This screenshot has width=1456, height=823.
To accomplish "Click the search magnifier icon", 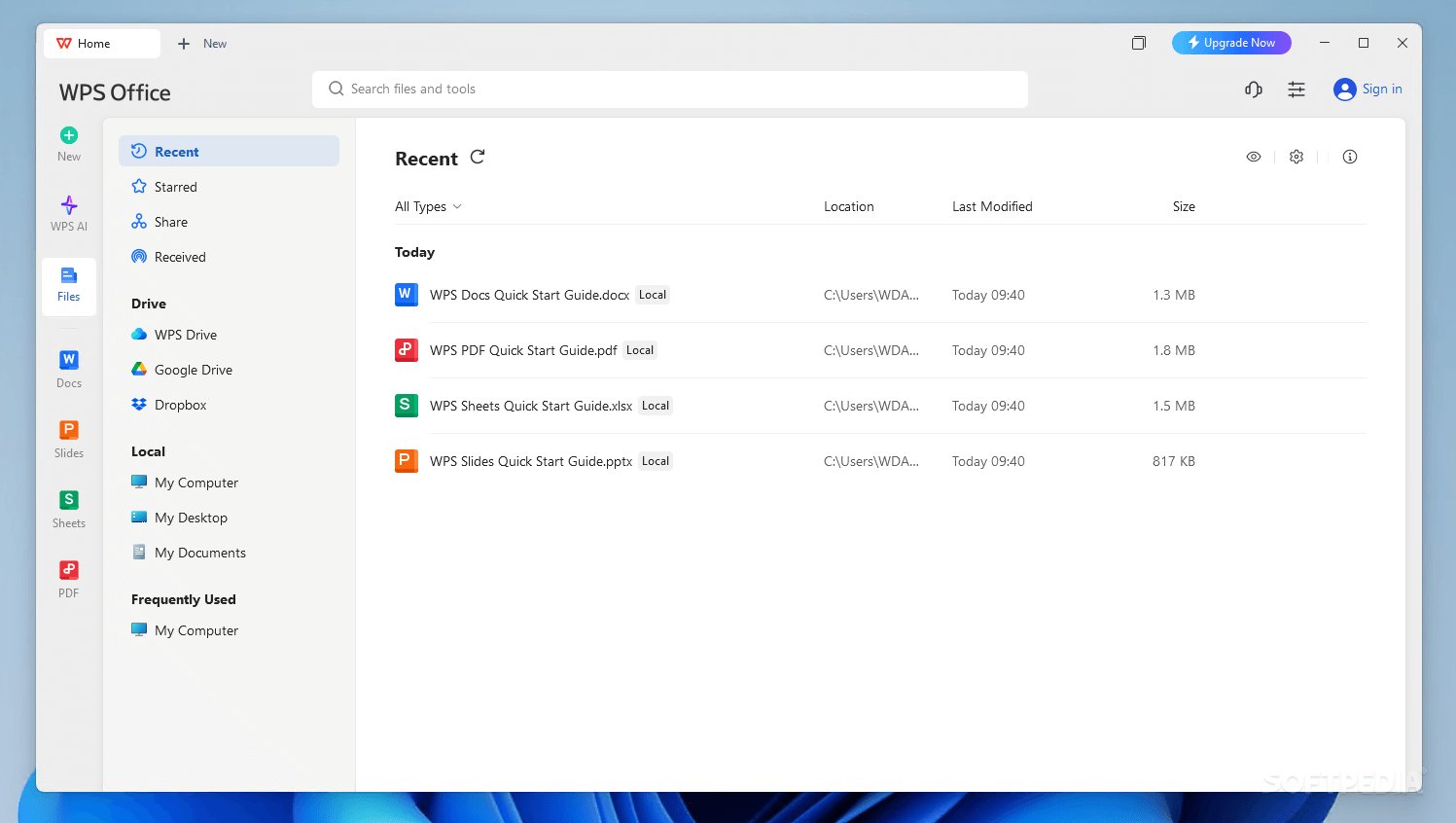I will coord(337,89).
